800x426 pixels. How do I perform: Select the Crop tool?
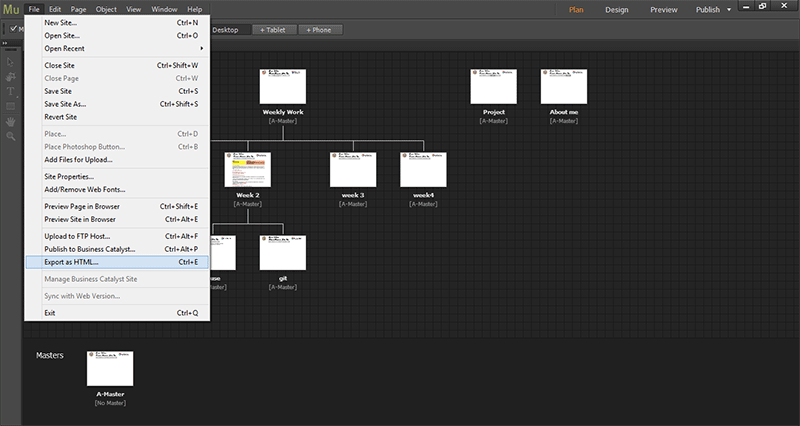coord(10,77)
